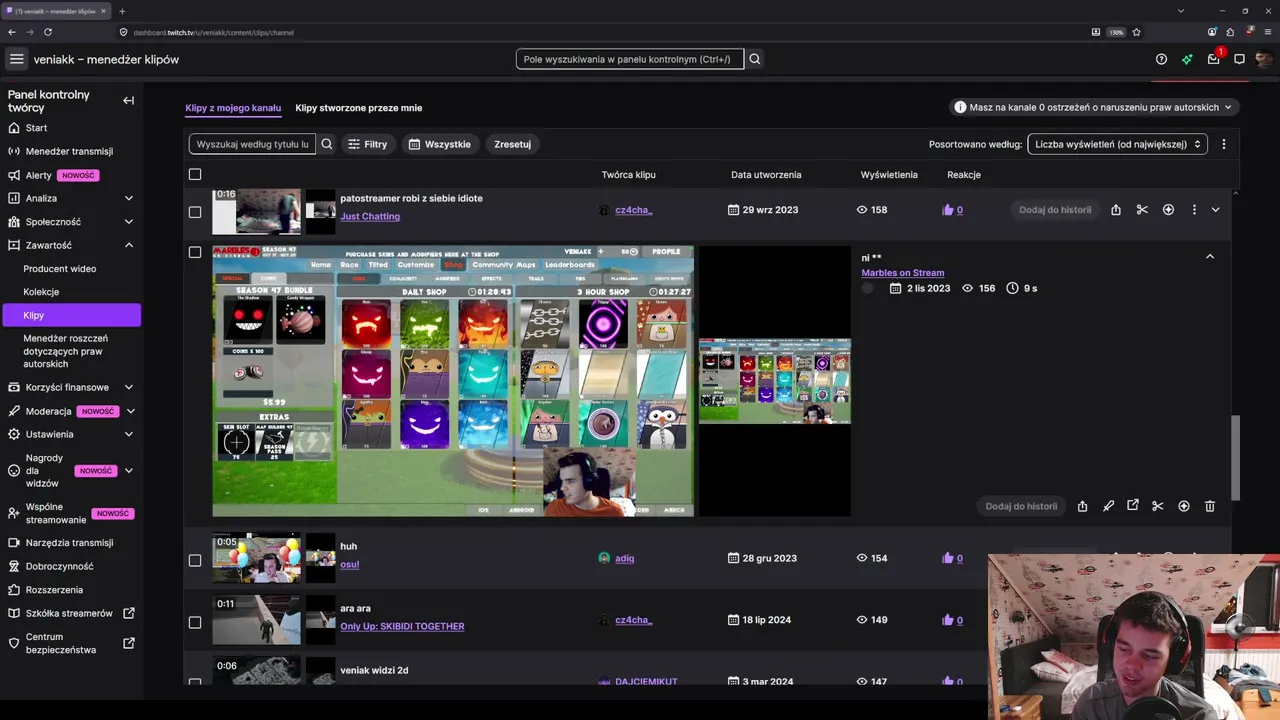1280x720 pixels.
Task: Click the star icon on patostreamer row
Action: coord(1168,210)
